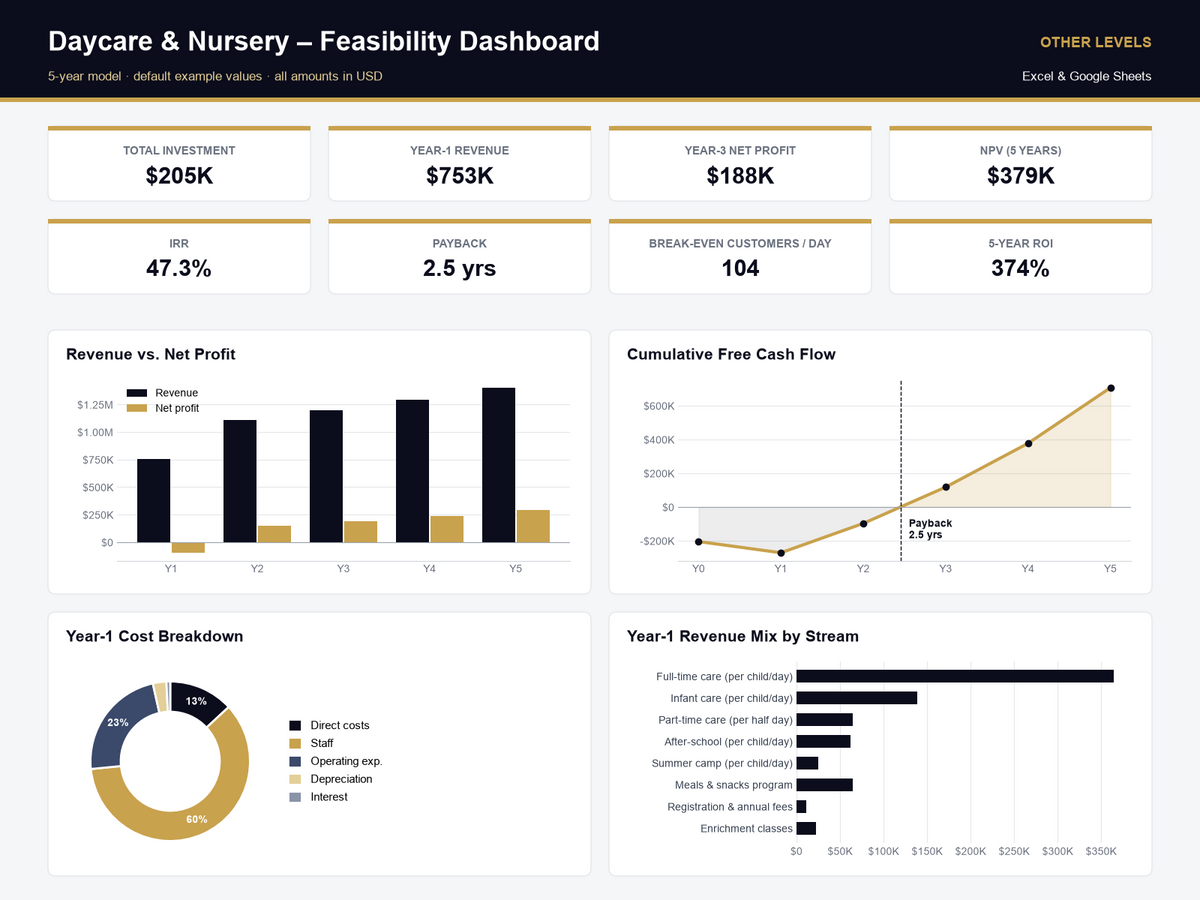Click the 5-year model subtitle text
Viewport: 1200px width, 900px height.
[x=215, y=76]
